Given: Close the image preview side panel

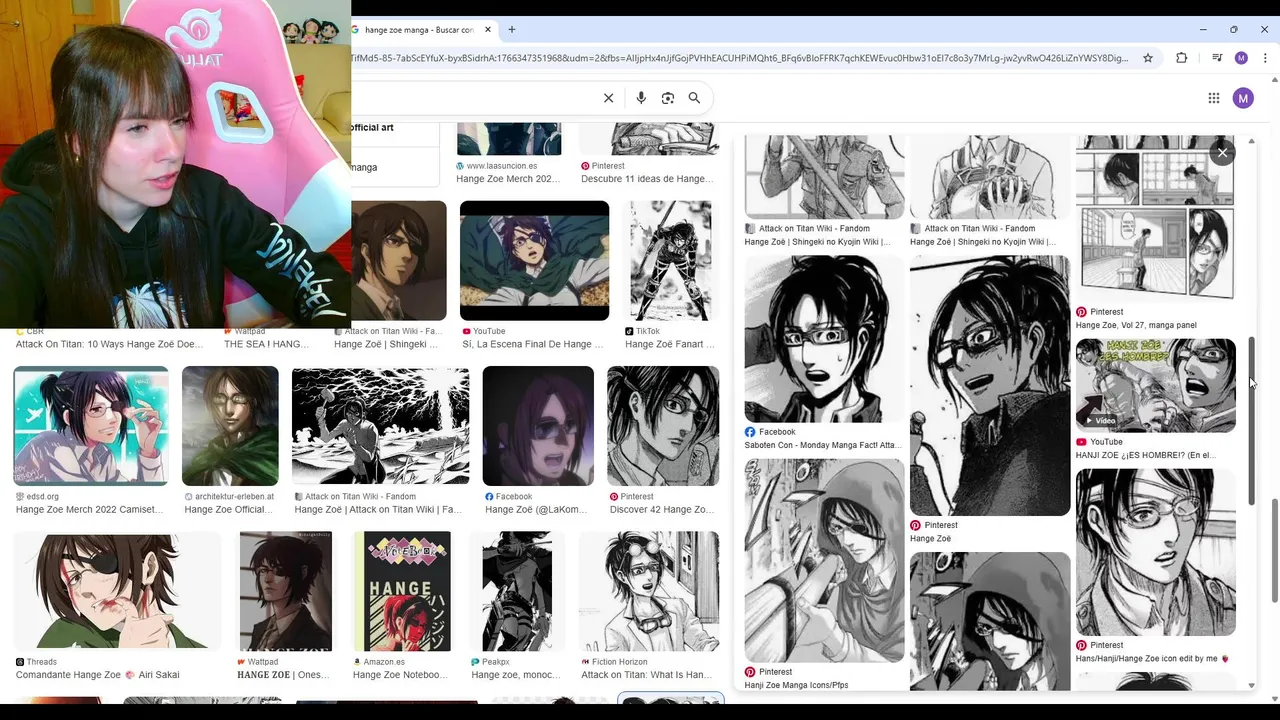Looking at the screenshot, I should point(1222,153).
